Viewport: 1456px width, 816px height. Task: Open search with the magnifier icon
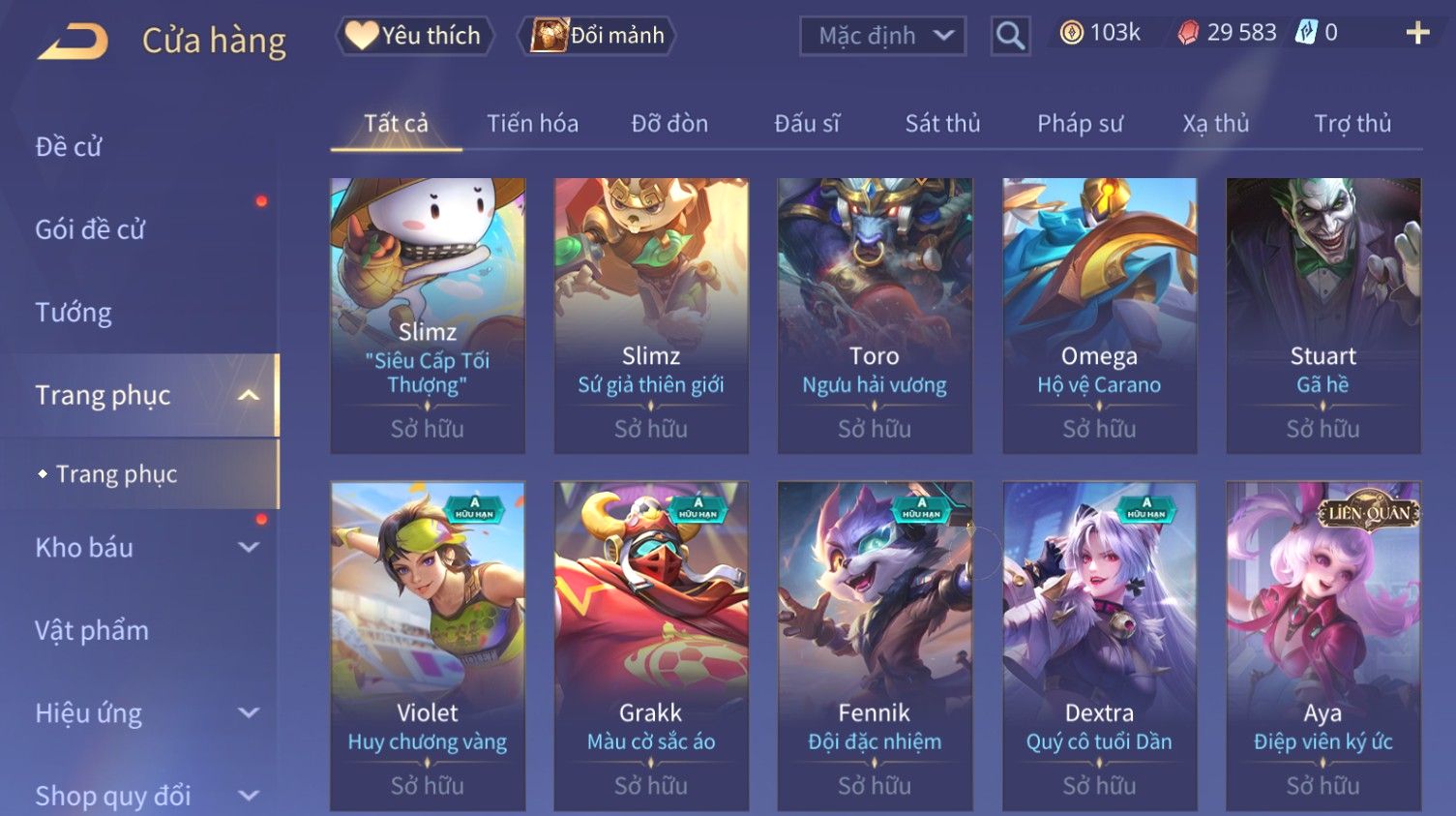pyautogui.click(x=1010, y=36)
